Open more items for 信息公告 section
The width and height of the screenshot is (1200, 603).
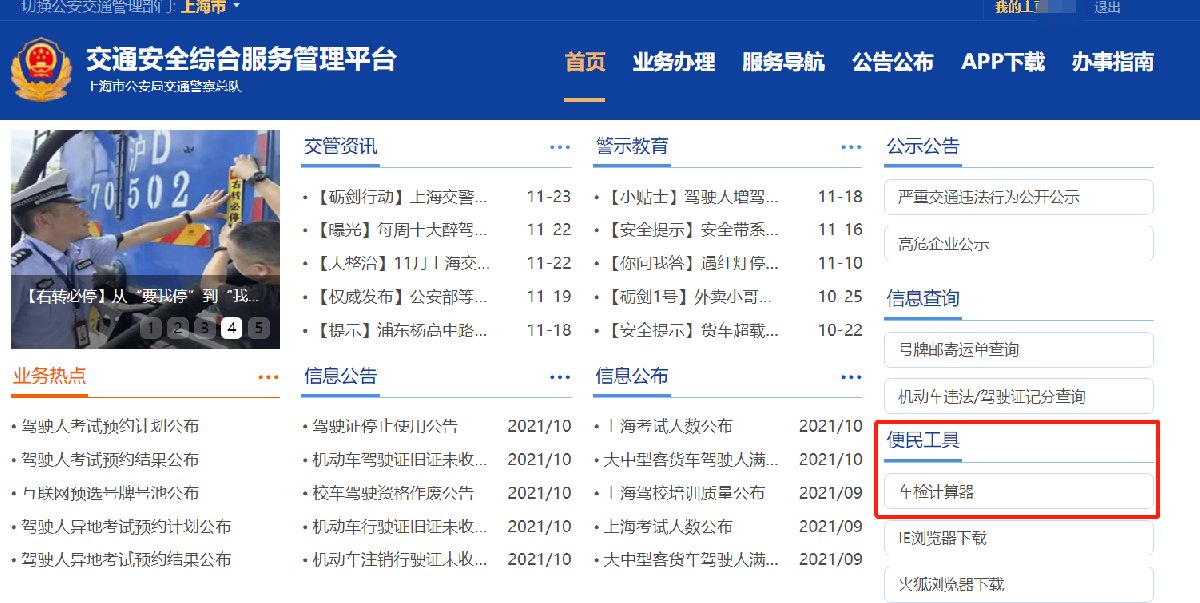pos(560,377)
